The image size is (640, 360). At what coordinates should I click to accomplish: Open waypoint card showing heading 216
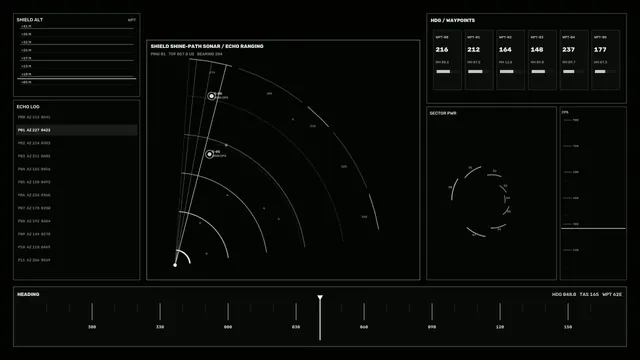(447, 60)
